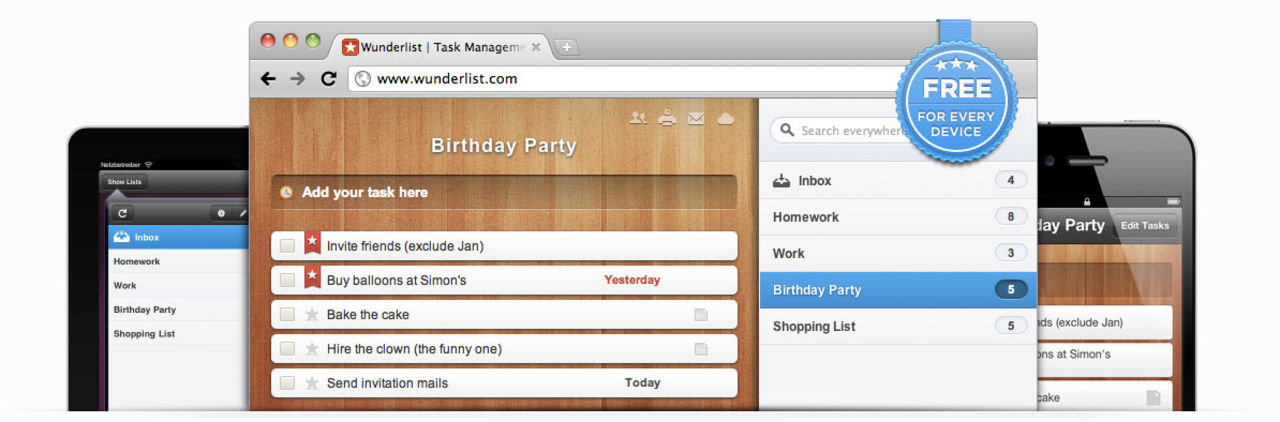Check the 'Buy balloons at Simon's' checkbox

tap(287, 280)
